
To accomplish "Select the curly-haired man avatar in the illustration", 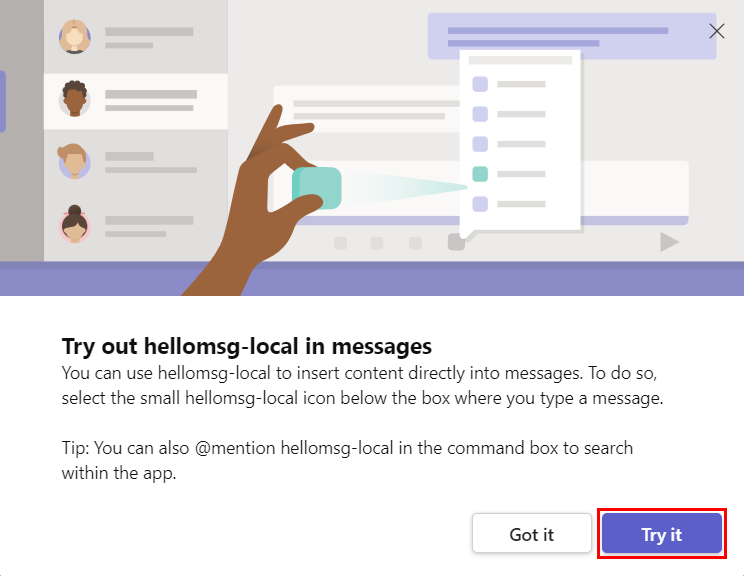I will click(x=74, y=99).
